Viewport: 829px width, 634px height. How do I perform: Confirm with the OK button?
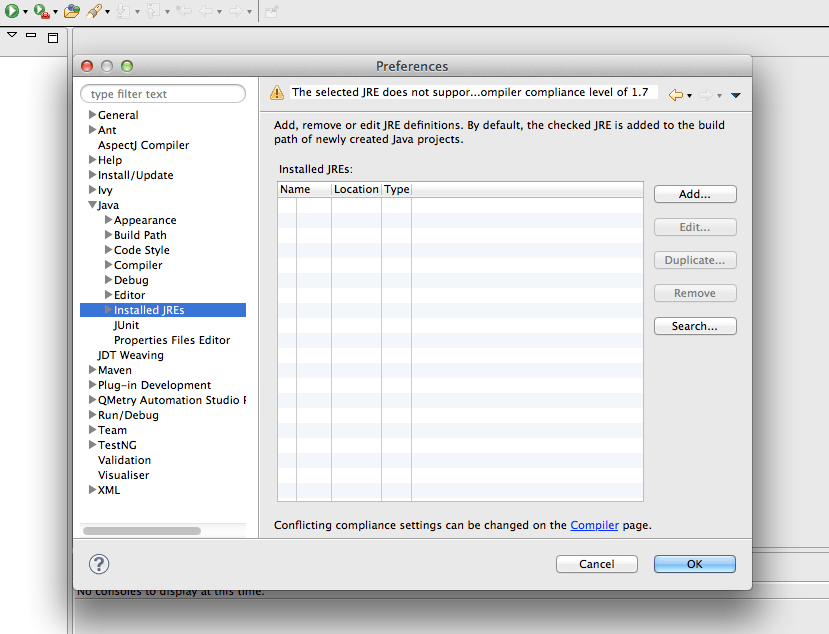click(695, 564)
